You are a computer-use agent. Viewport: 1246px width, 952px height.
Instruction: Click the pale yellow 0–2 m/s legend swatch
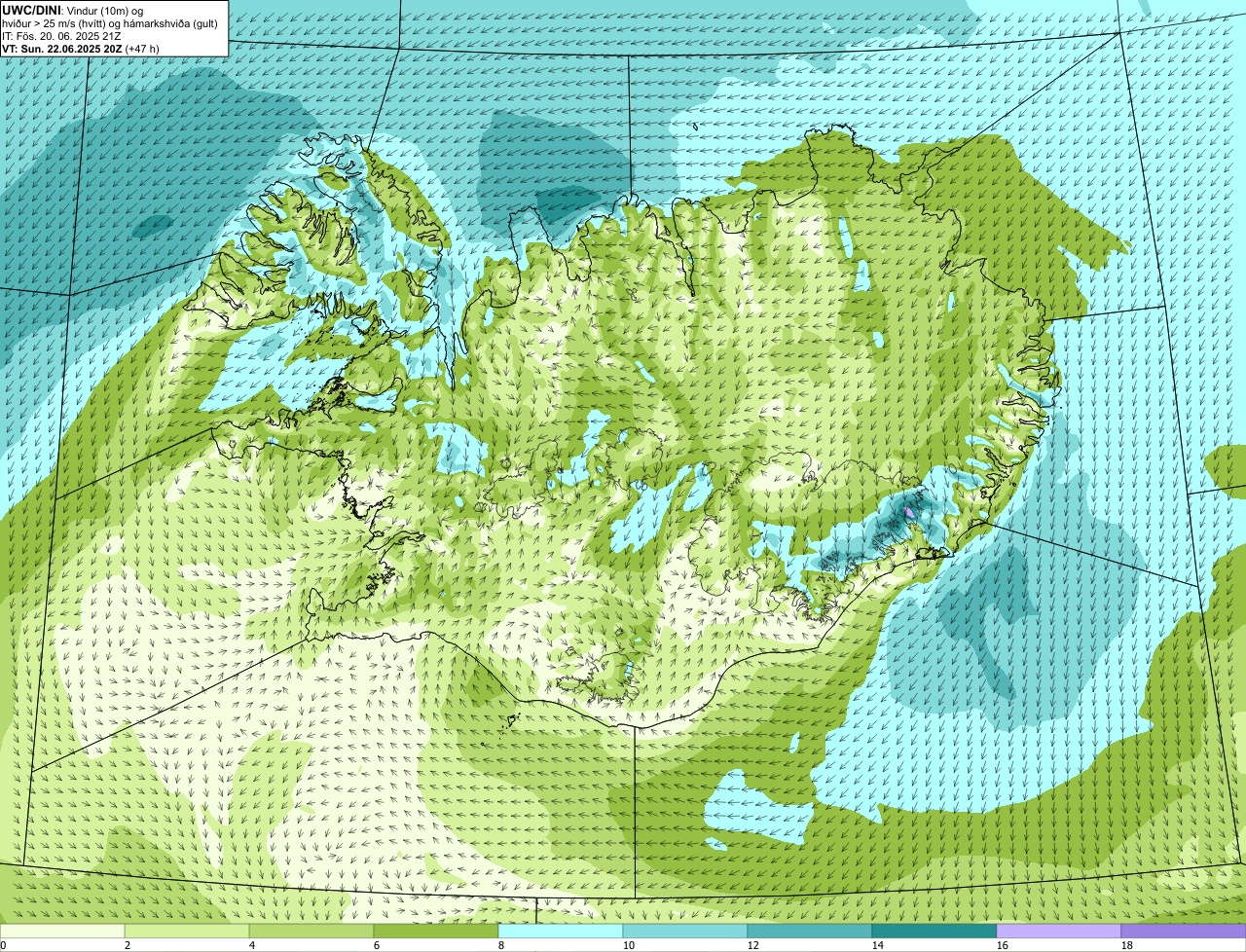point(62,932)
